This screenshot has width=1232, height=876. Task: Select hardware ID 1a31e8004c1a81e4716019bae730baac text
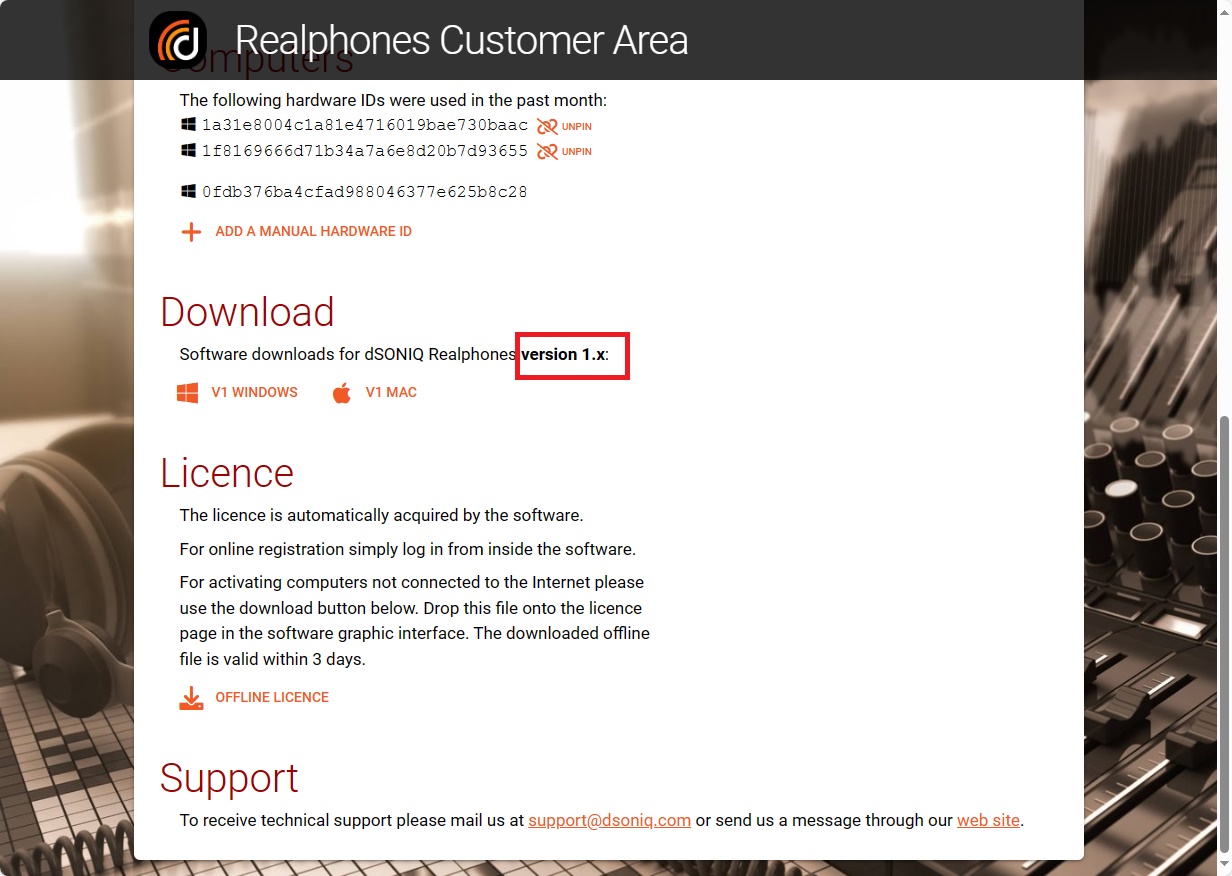pos(364,126)
